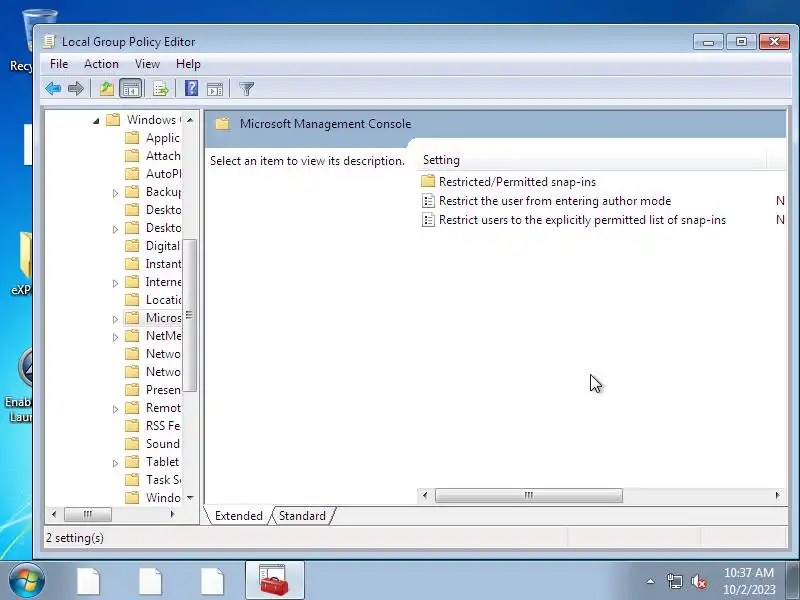
Task: Click 'Restrict the user from entering author mode'
Action: (x=555, y=201)
